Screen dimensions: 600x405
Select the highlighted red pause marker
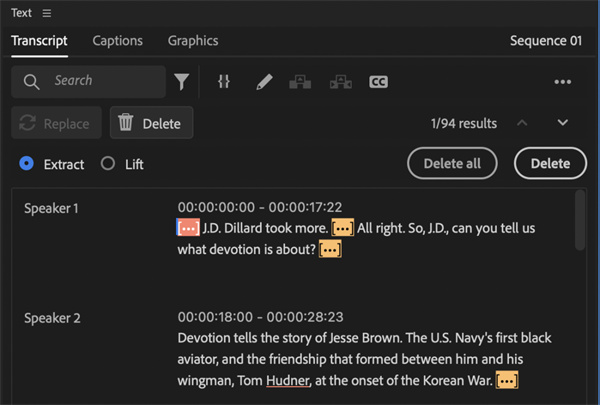188,228
